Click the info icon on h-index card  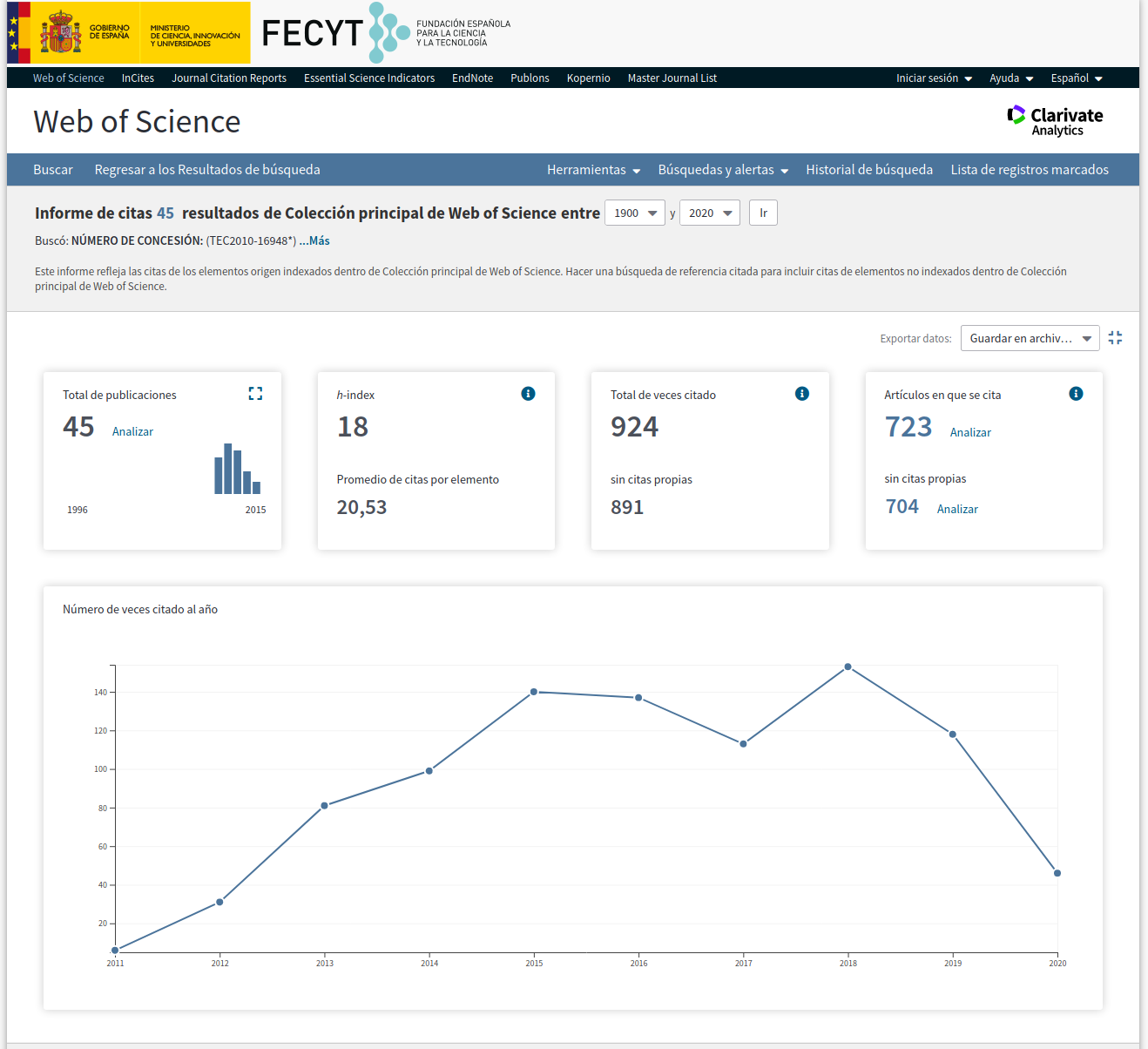(x=528, y=394)
